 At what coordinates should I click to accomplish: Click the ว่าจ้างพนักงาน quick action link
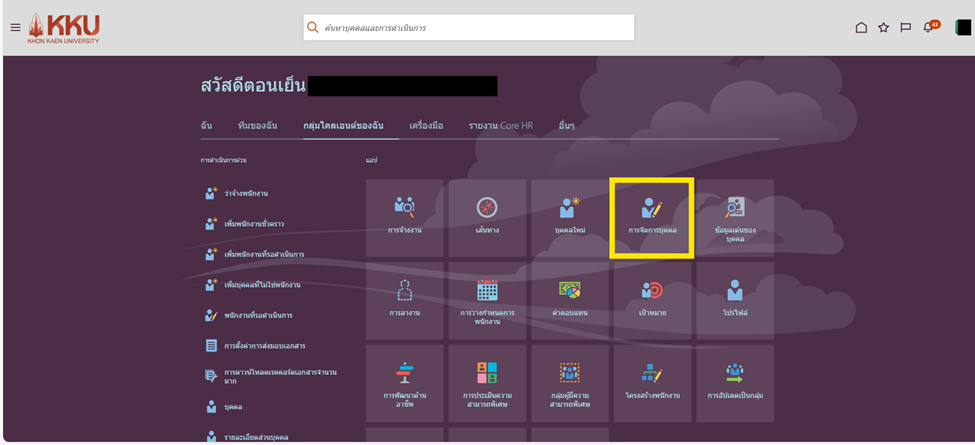pos(245,193)
